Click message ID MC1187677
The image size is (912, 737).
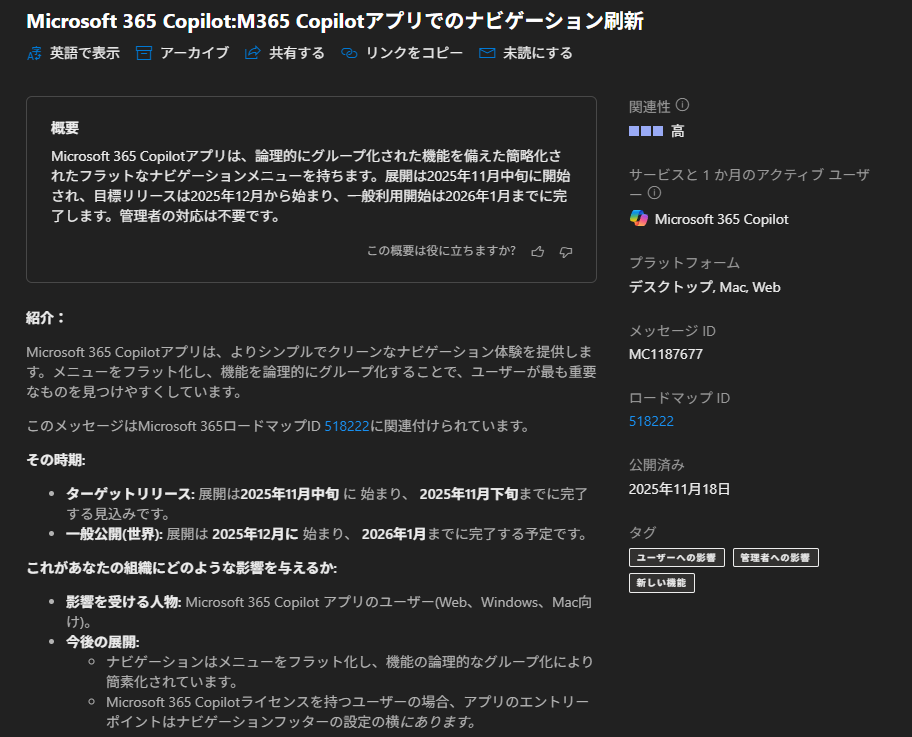click(665, 354)
